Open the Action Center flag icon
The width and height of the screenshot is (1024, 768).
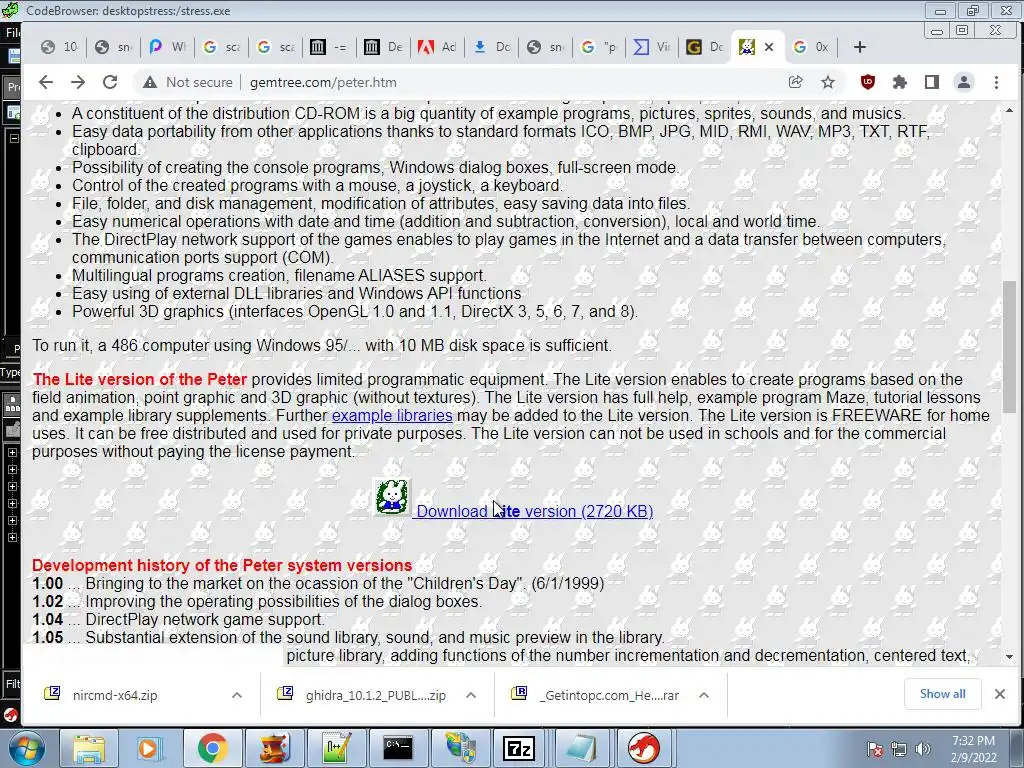[874, 749]
